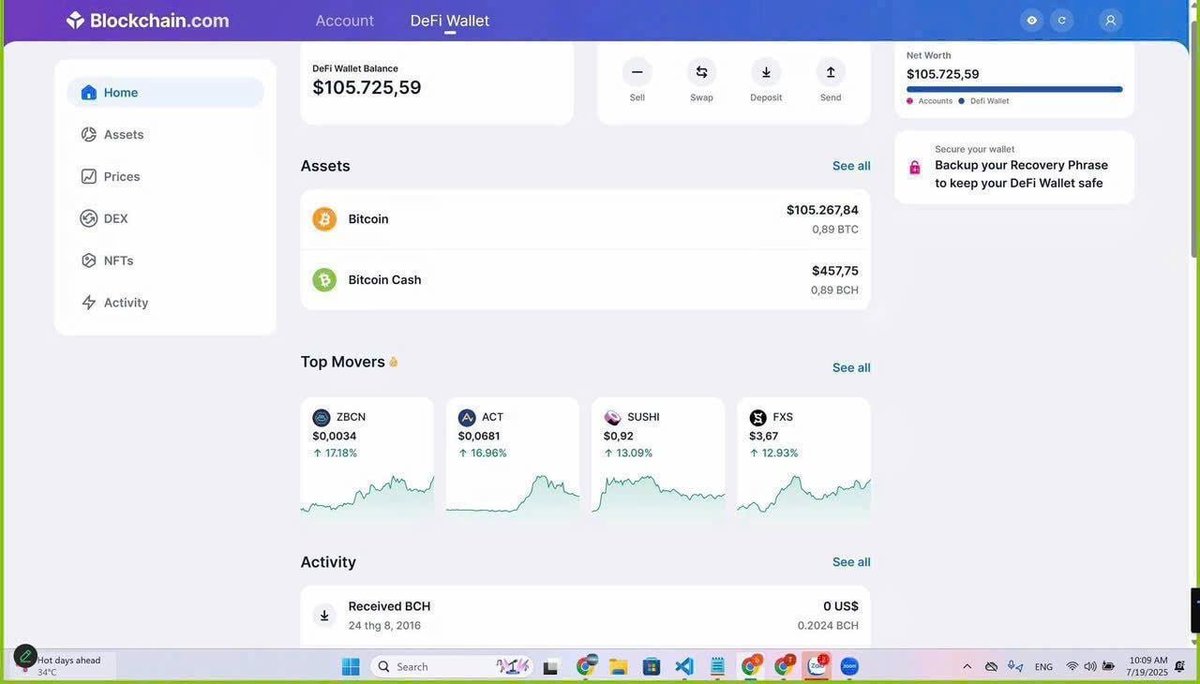
Task: Open the volume control in tray
Action: [x=1090, y=666]
